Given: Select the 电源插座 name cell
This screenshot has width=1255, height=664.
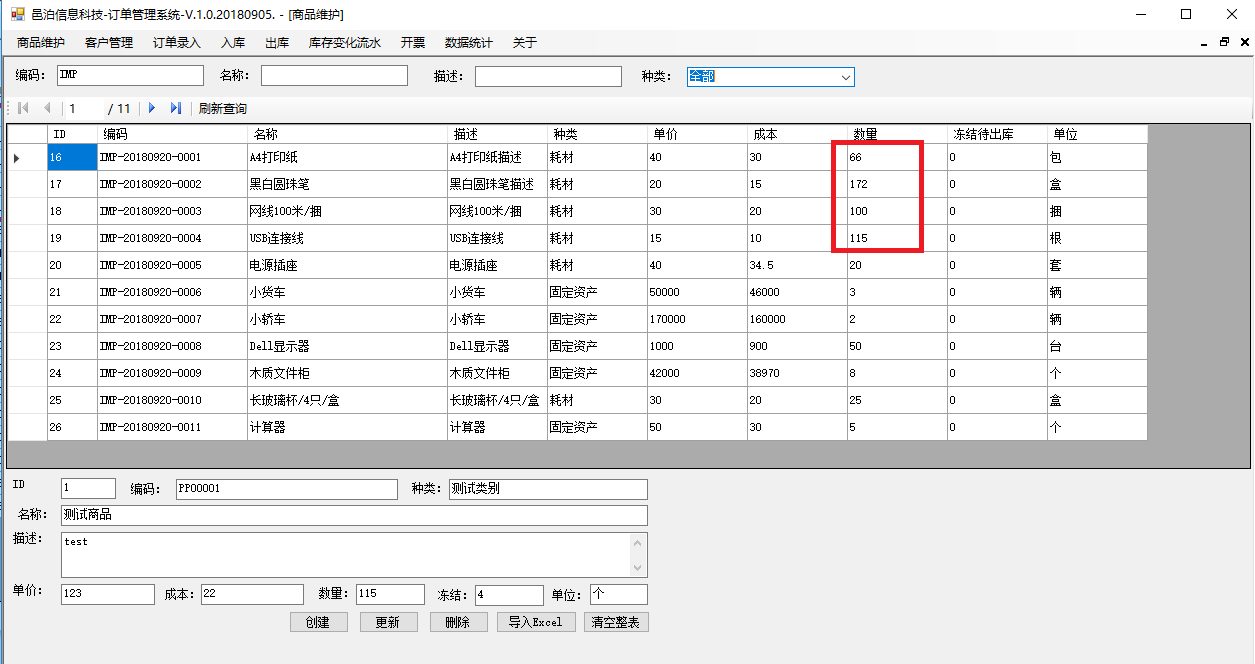Looking at the screenshot, I should coord(347,265).
